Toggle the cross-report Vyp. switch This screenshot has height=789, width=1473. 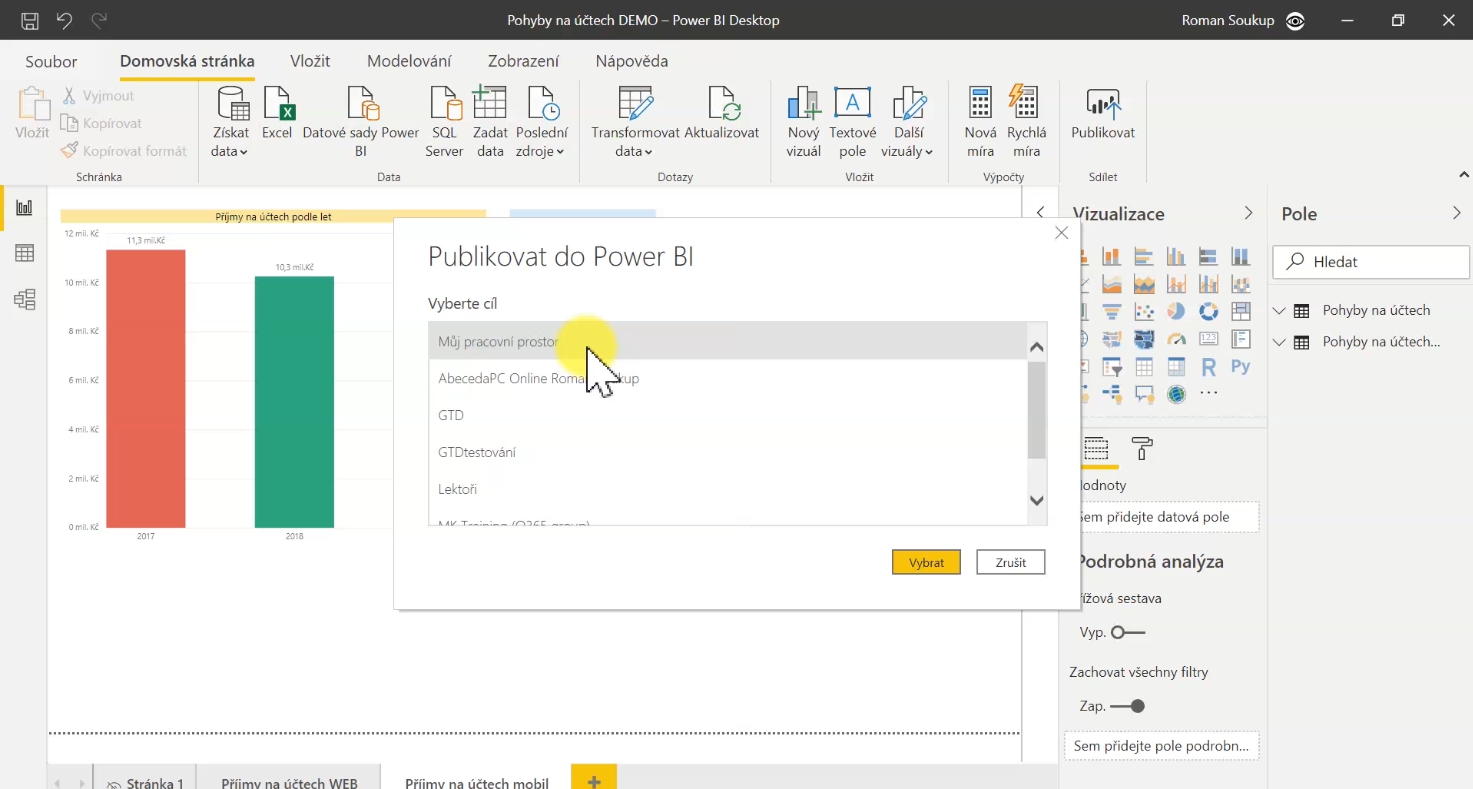point(1128,633)
